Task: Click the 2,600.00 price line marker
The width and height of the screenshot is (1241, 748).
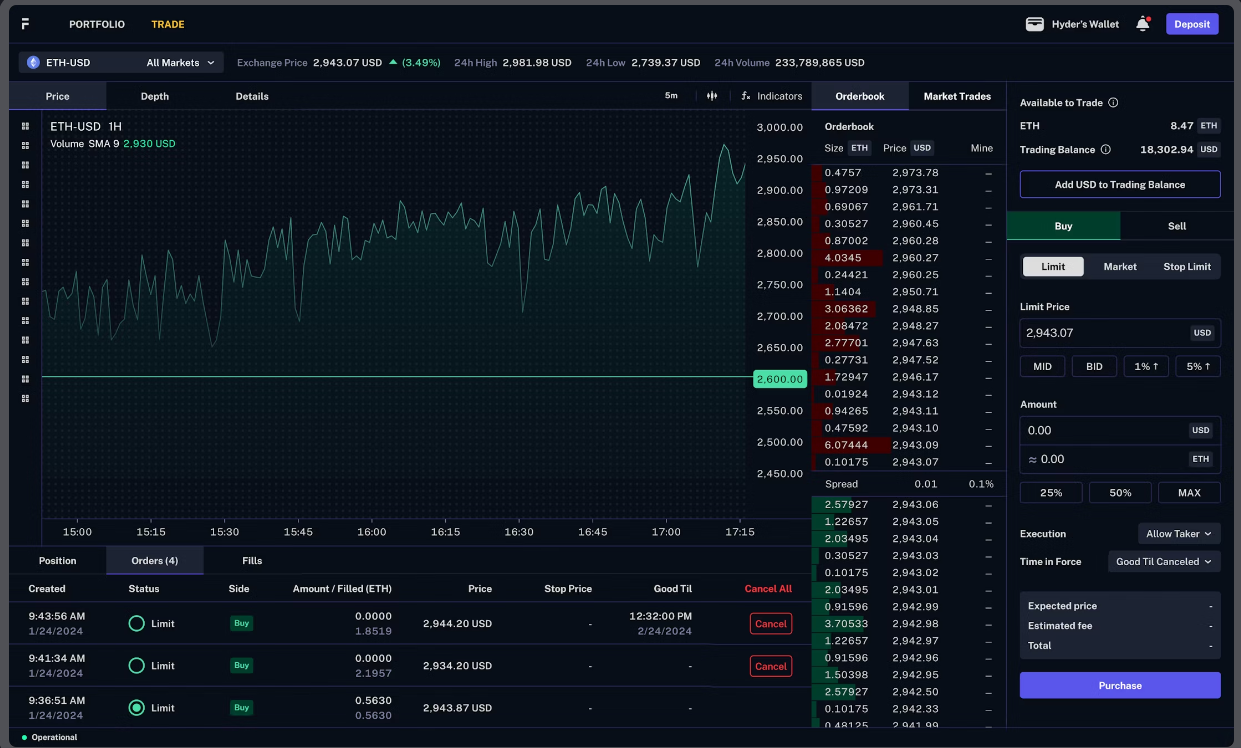Action: point(779,379)
